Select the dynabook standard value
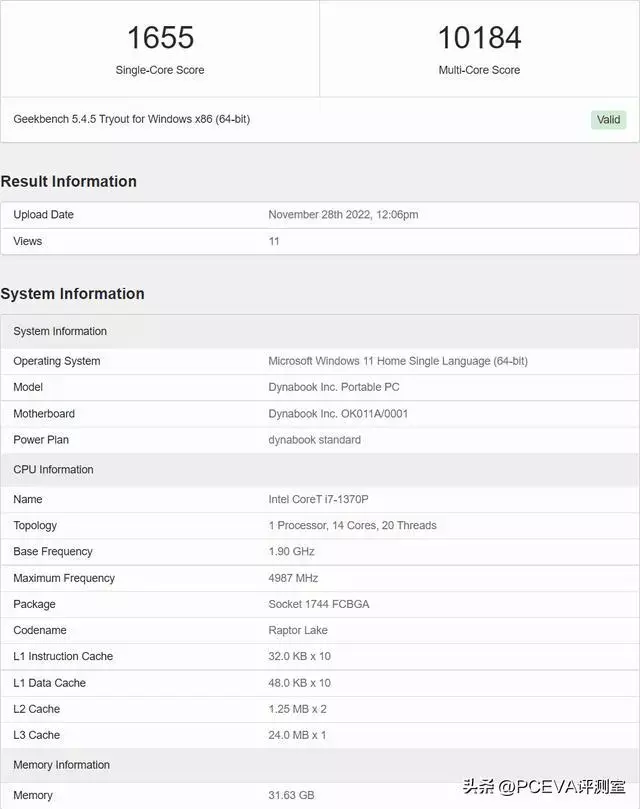The width and height of the screenshot is (640, 809). 314,440
